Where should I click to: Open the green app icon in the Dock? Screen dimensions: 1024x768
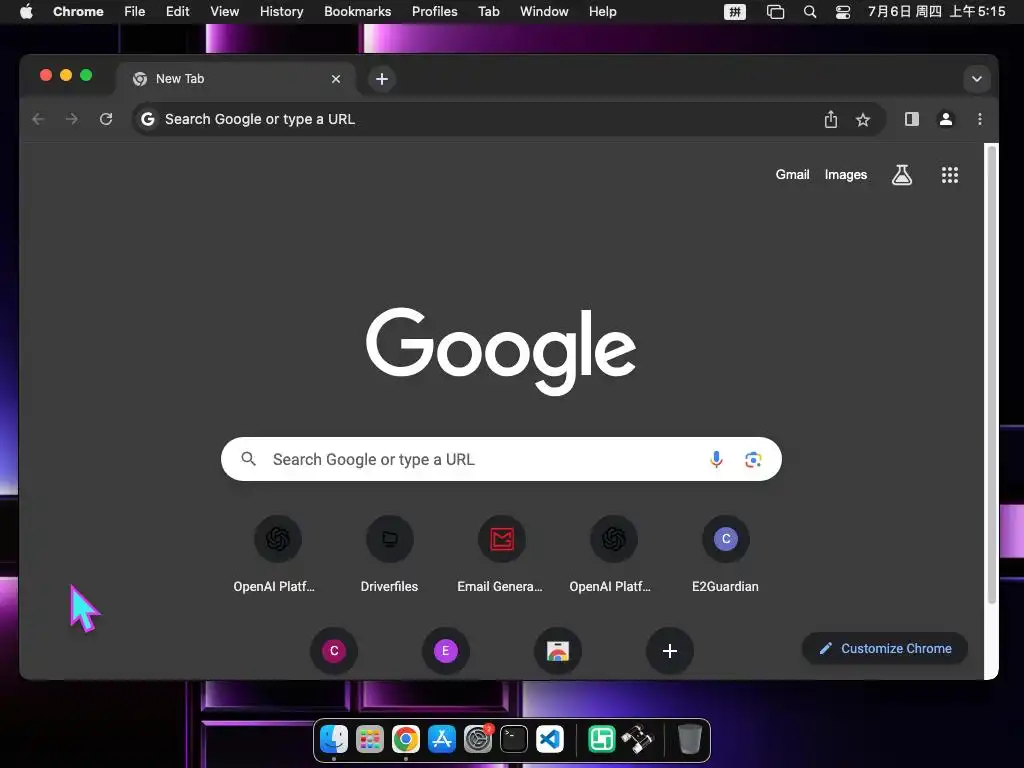coord(601,739)
